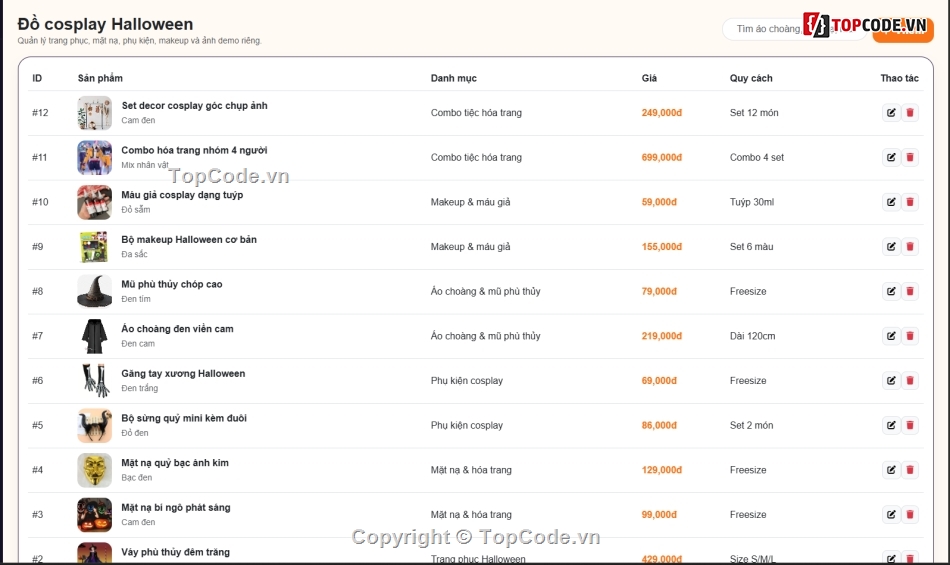
Task: Click category Mặt nạ & hóa trang in row #4
Action: (471, 470)
